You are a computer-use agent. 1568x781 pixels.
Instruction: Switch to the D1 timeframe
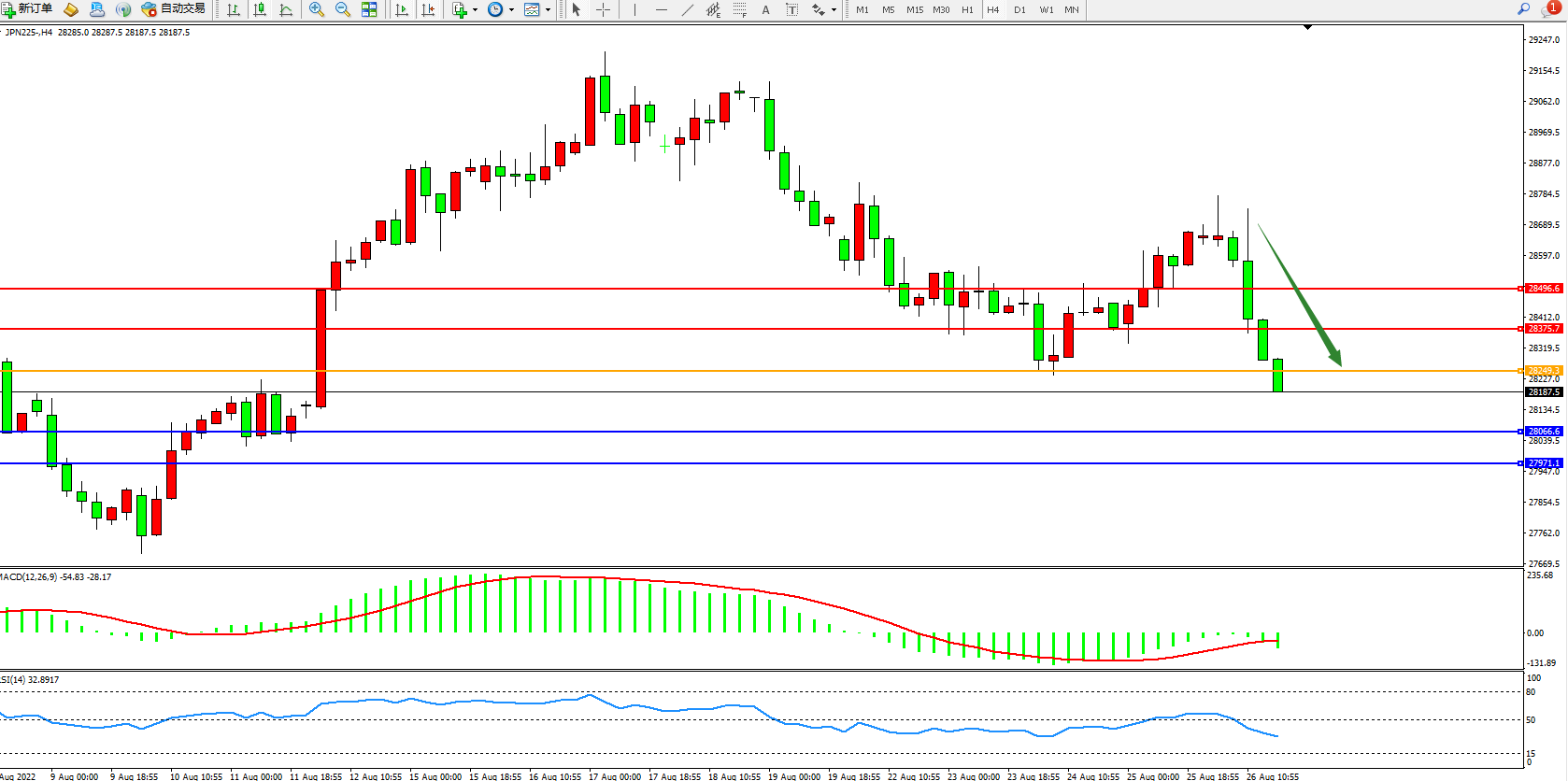pos(1019,9)
